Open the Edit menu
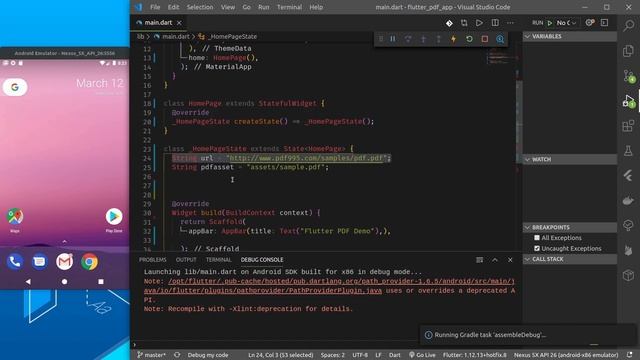640x360 pixels. coord(173,7)
